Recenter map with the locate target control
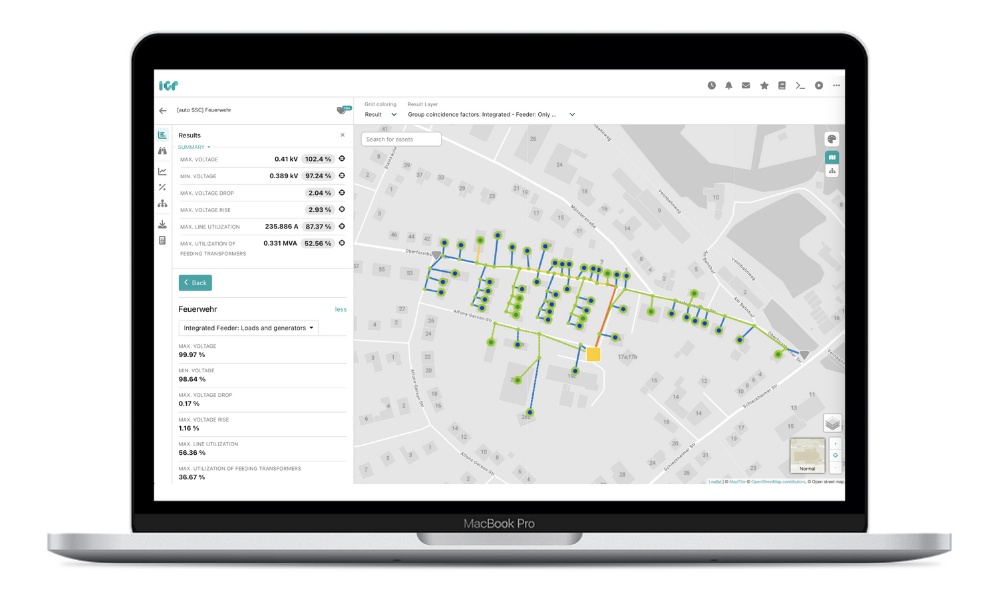 (x=835, y=455)
